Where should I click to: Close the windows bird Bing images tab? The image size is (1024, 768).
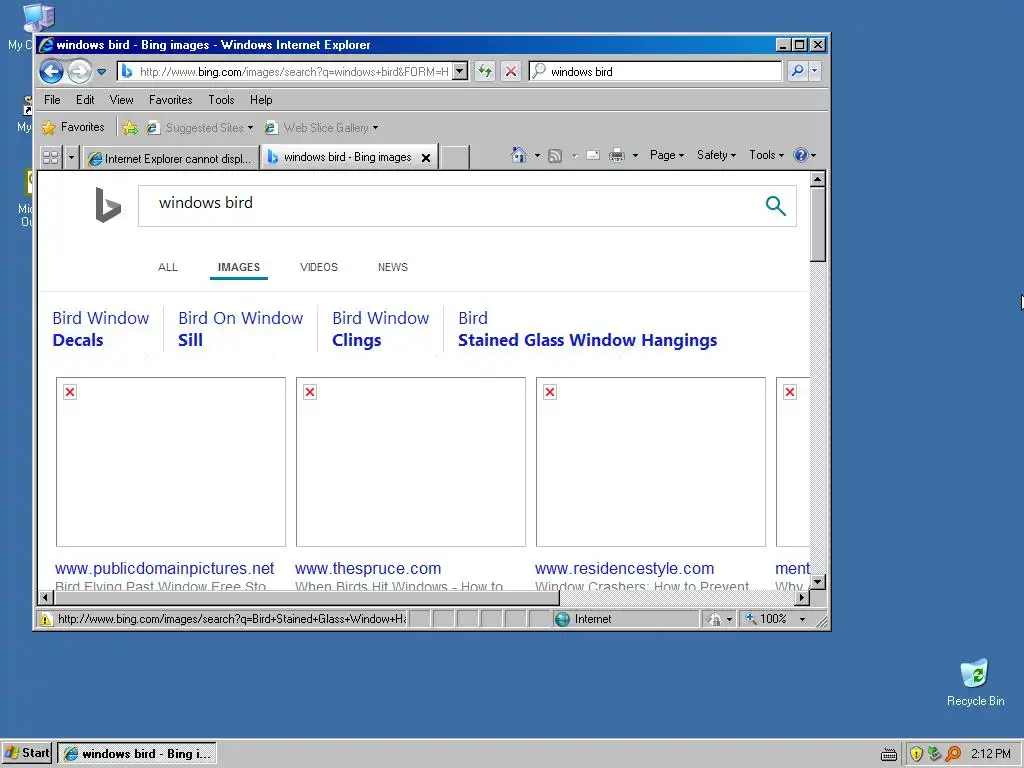pyautogui.click(x=426, y=158)
